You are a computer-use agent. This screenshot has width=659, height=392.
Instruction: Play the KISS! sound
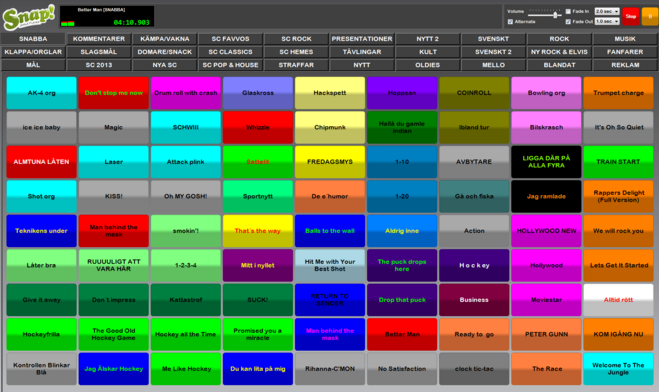(x=113, y=196)
